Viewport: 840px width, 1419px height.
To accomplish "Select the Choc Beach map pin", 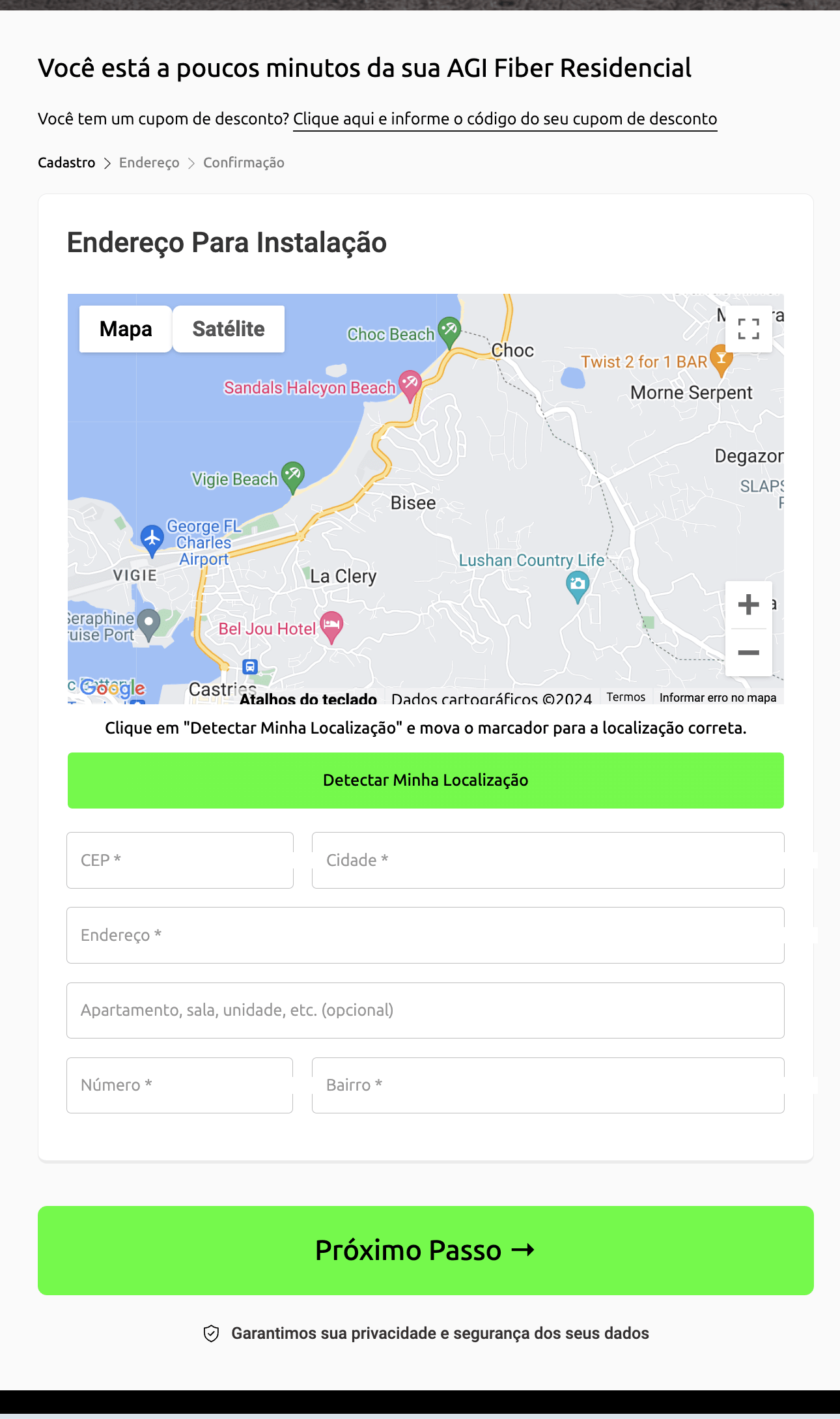I will pos(449,330).
